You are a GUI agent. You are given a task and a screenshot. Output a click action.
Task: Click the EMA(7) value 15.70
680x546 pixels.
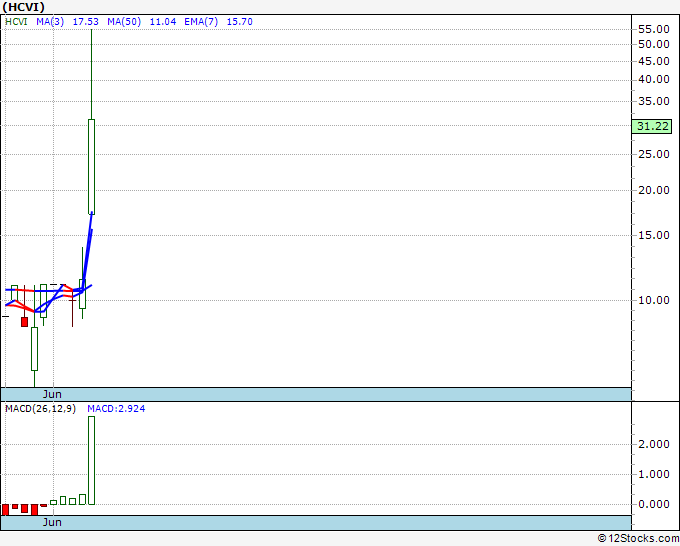(239, 22)
